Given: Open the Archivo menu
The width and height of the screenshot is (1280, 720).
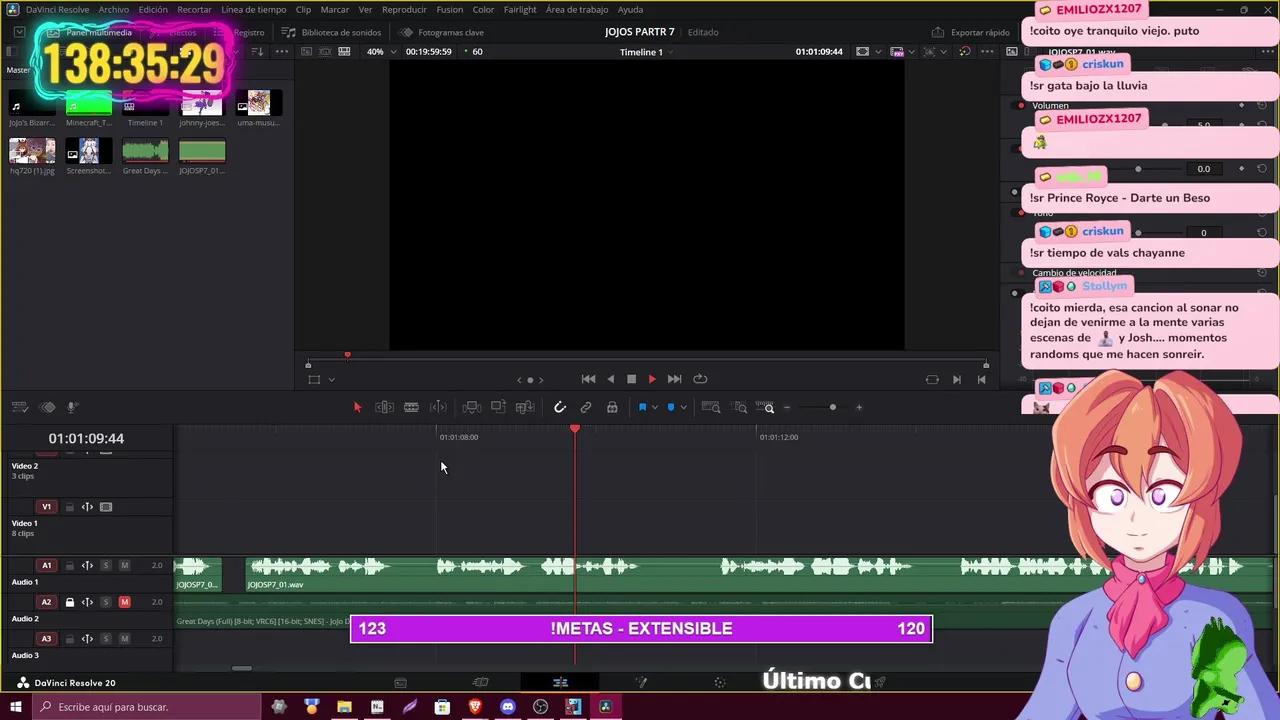Looking at the screenshot, I should 113,9.
